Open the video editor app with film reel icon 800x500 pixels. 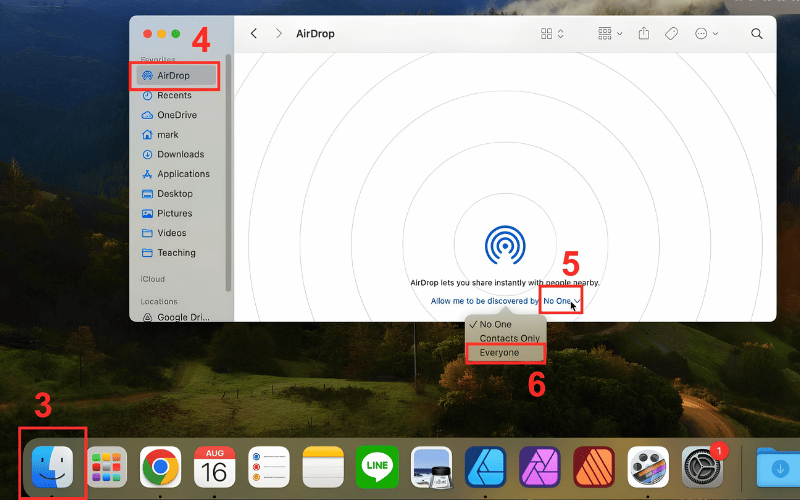(x=648, y=466)
